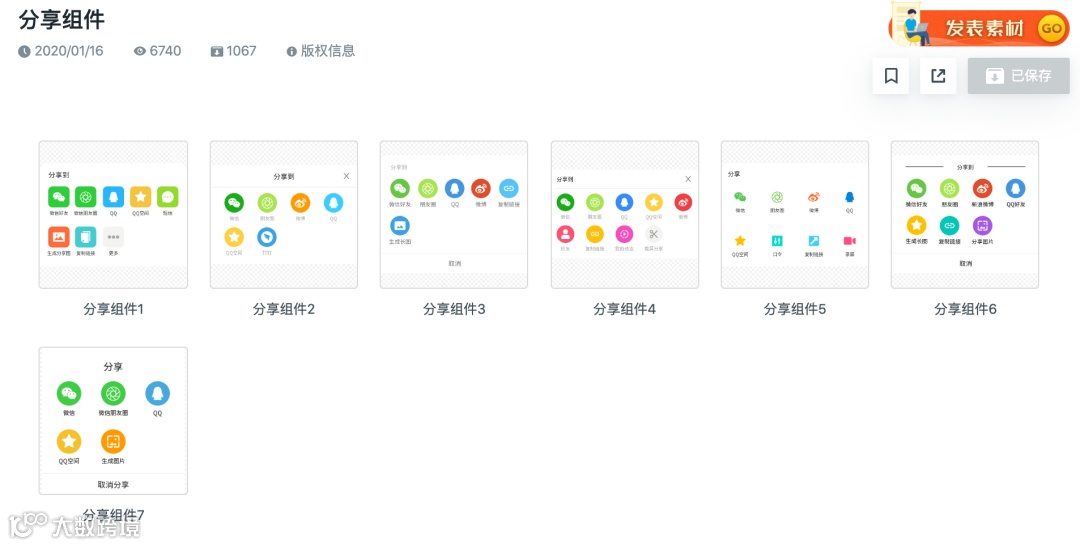This screenshot has width=1080, height=546.
Task: Click 复制链接 arrow icon in 分享组件5
Action: click(x=813, y=241)
